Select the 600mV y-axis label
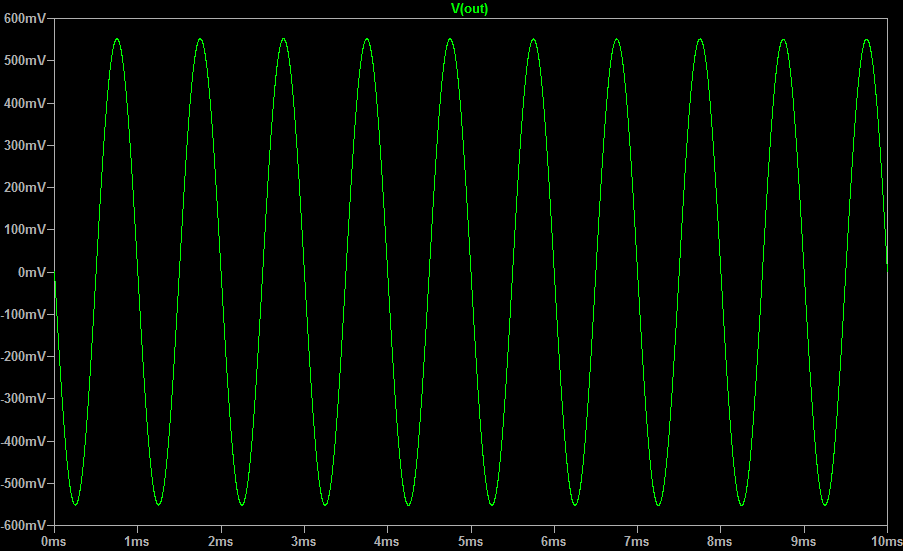 point(25,18)
